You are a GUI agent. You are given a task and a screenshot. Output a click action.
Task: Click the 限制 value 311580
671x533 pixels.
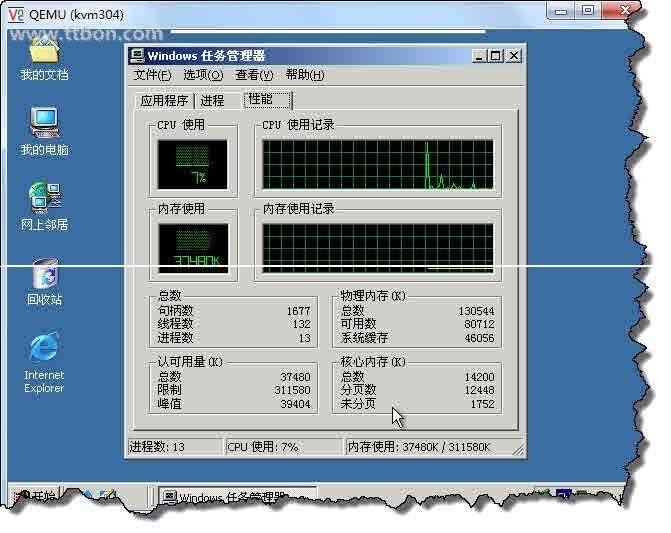click(x=292, y=390)
